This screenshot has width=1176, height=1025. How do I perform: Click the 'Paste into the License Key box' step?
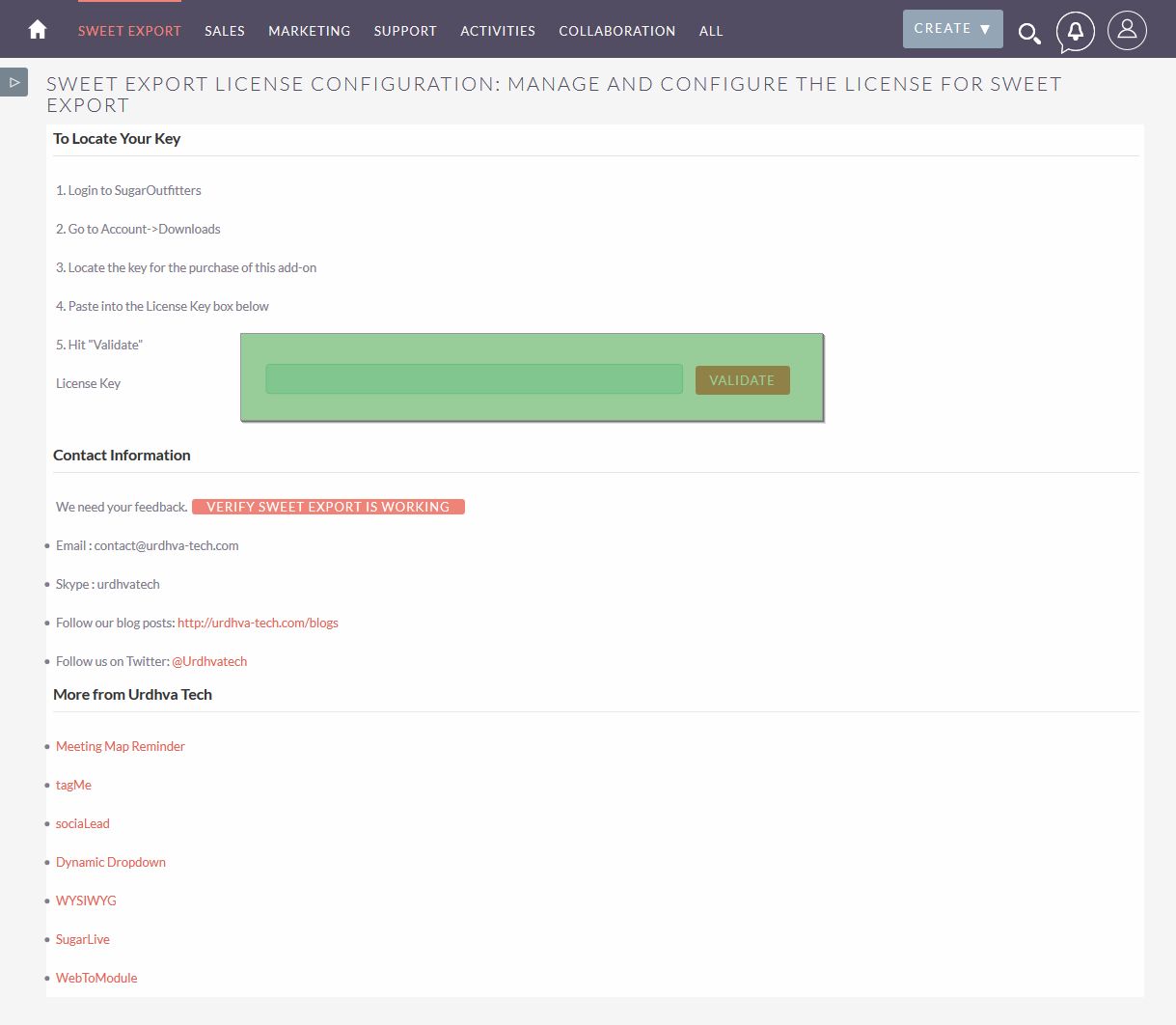162,306
